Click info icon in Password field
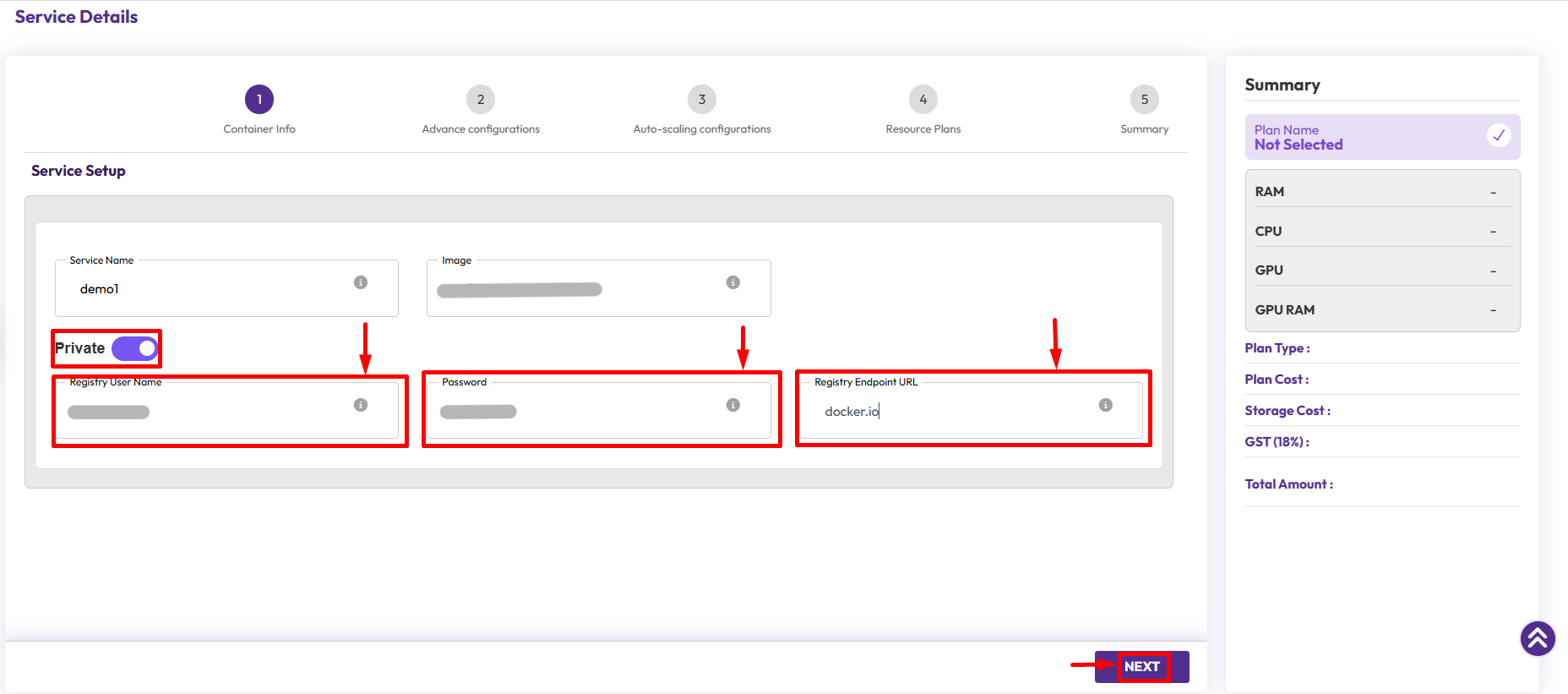1568x694 pixels. click(x=733, y=405)
